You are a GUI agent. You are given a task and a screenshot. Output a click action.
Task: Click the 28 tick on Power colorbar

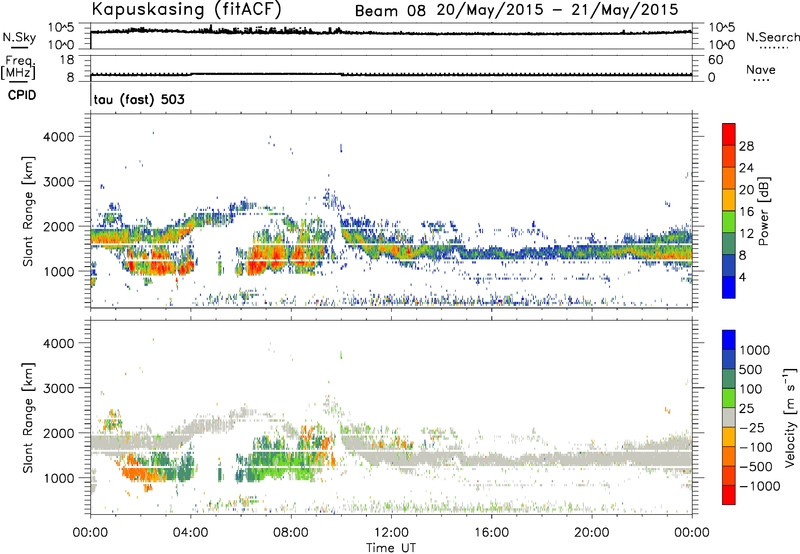tap(746, 146)
